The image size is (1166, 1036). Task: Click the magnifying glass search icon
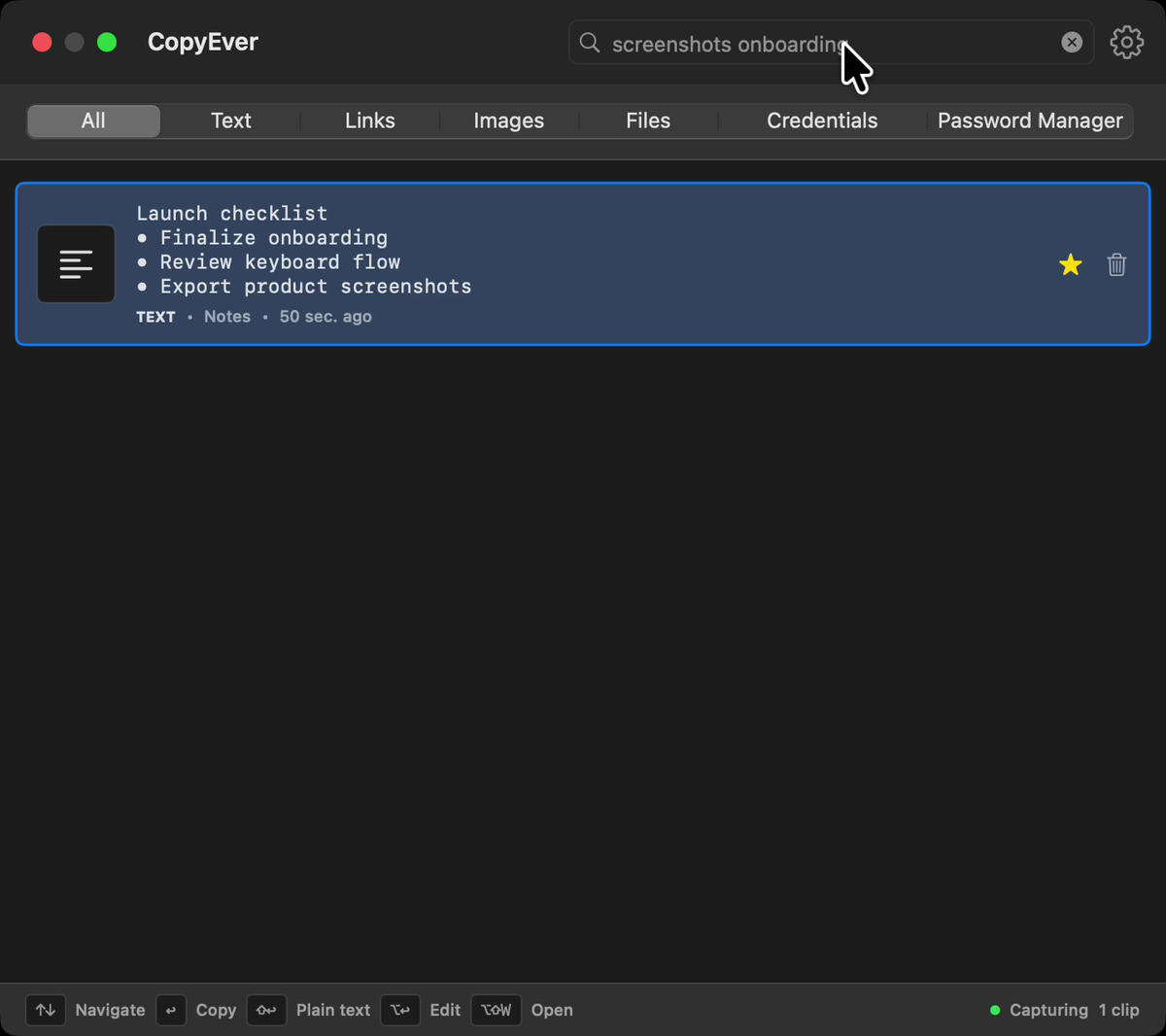tap(590, 43)
